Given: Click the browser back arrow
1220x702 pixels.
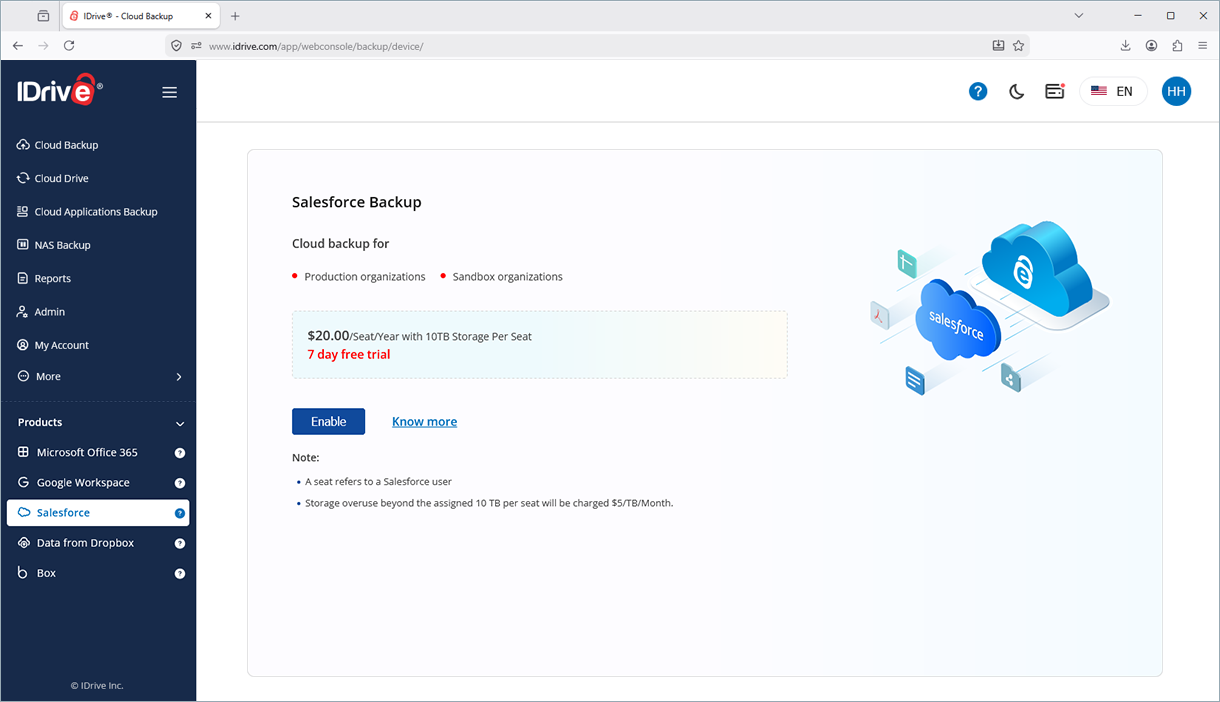Looking at the screenshot, I should coord(17,46).
